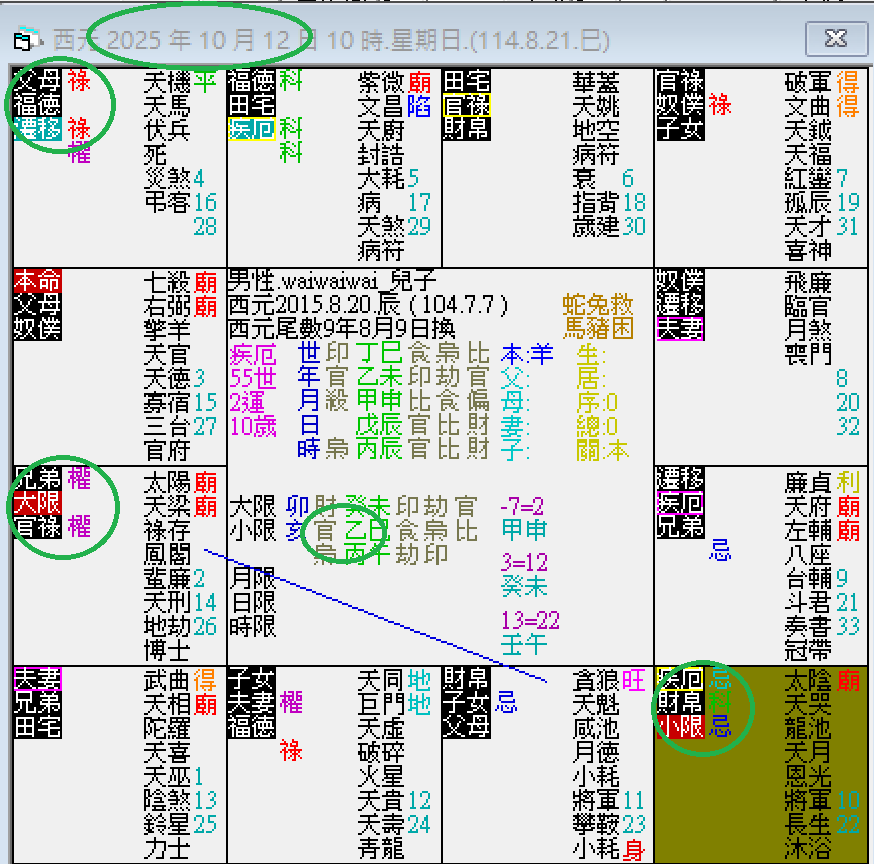Click the blue 忌 badge in the 遷移疾厄 palace
Viewport: 874px width, 864px height.
(x=719, y=550)
